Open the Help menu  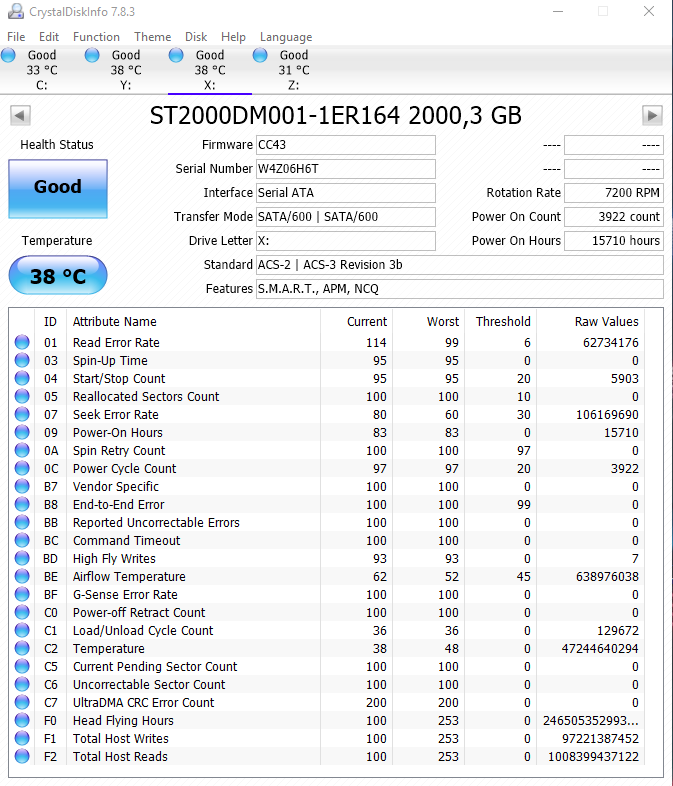(x=233, y=37)
